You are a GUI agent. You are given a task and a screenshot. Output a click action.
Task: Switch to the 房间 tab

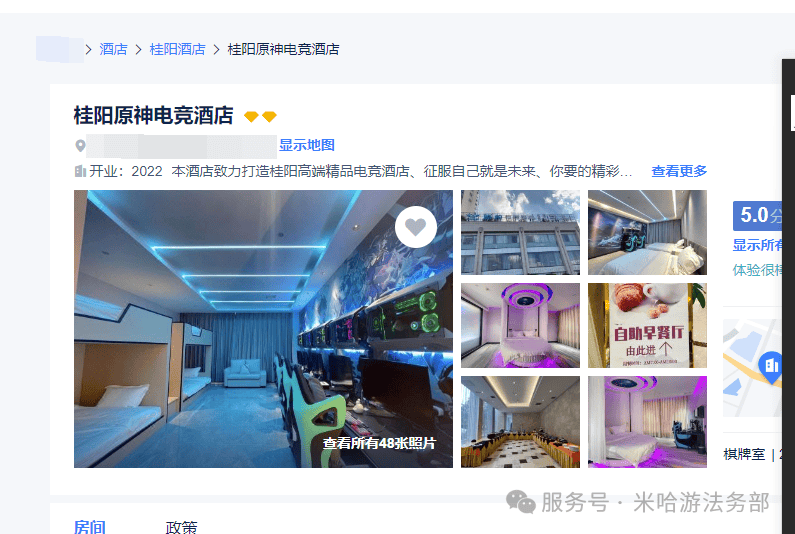[90, 527]
